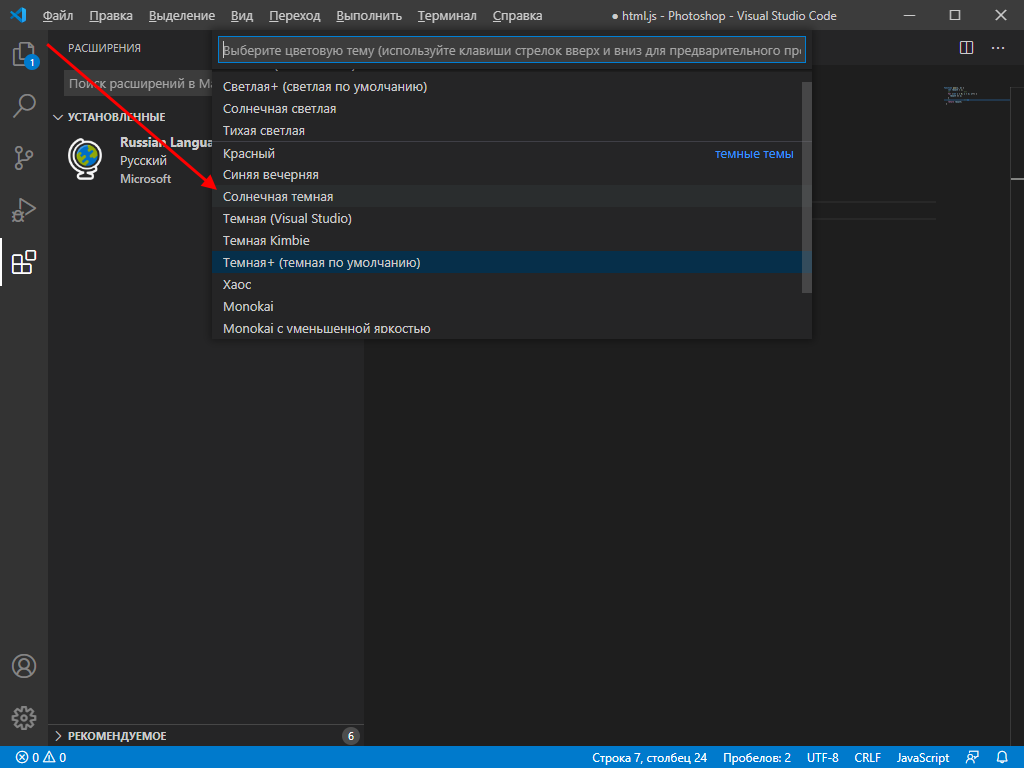Open the Search view
1024x768 pixels.
point(23,106)
